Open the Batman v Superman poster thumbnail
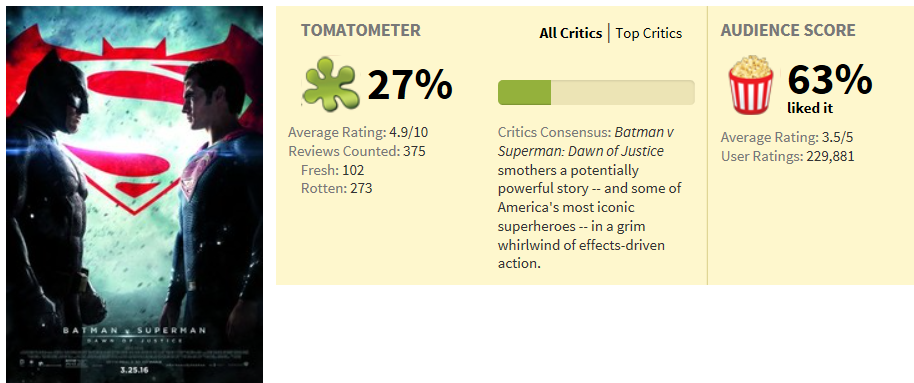 (135, 194)
